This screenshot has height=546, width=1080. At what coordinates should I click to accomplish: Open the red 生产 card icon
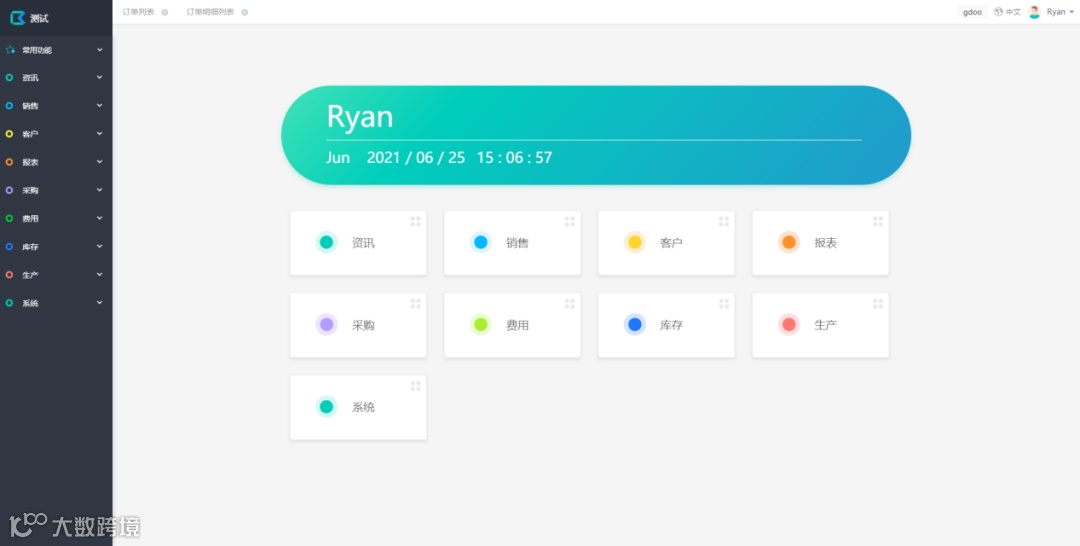[788, 324]
